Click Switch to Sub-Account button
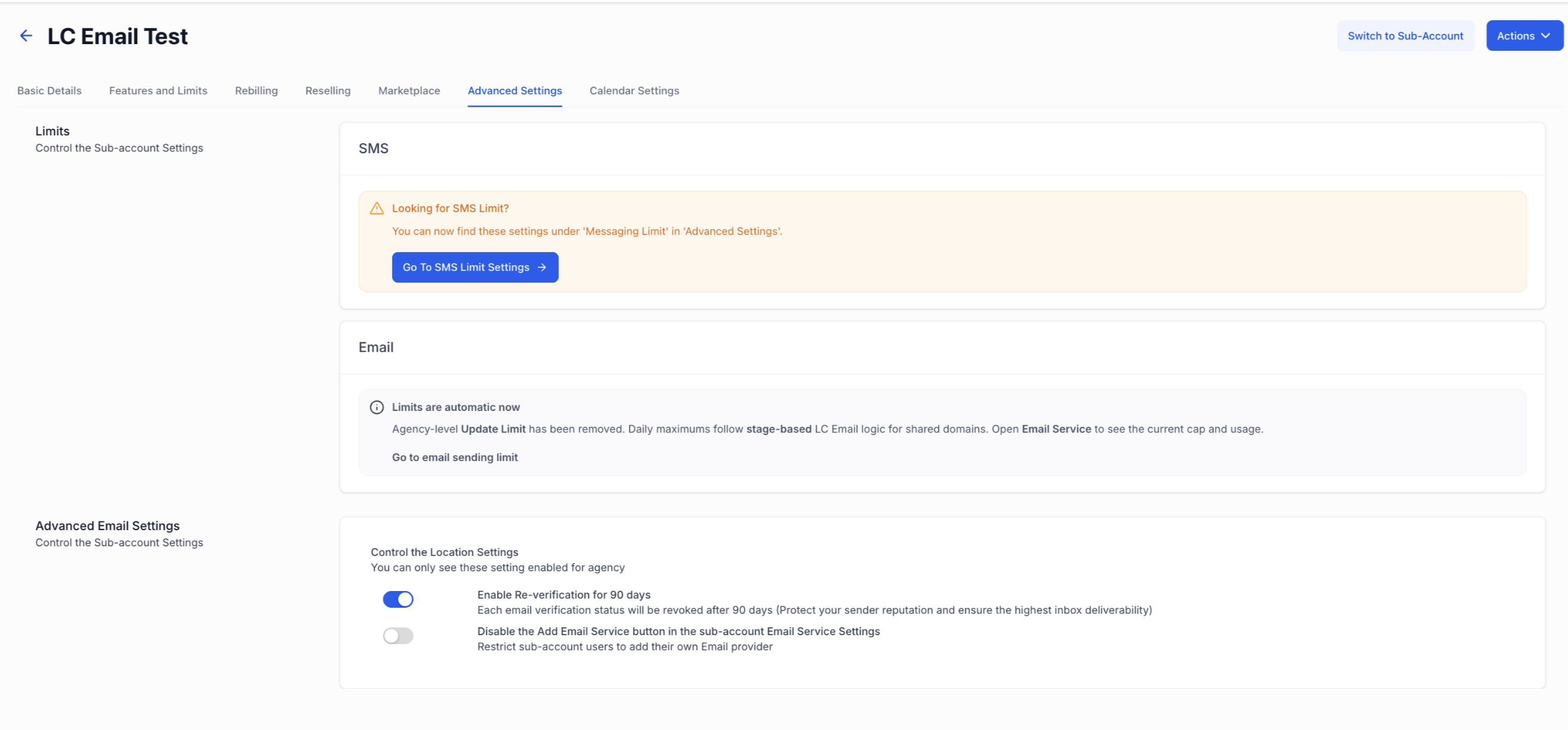The width and height of the screenshot is (1568, 730). (1406, 36)
